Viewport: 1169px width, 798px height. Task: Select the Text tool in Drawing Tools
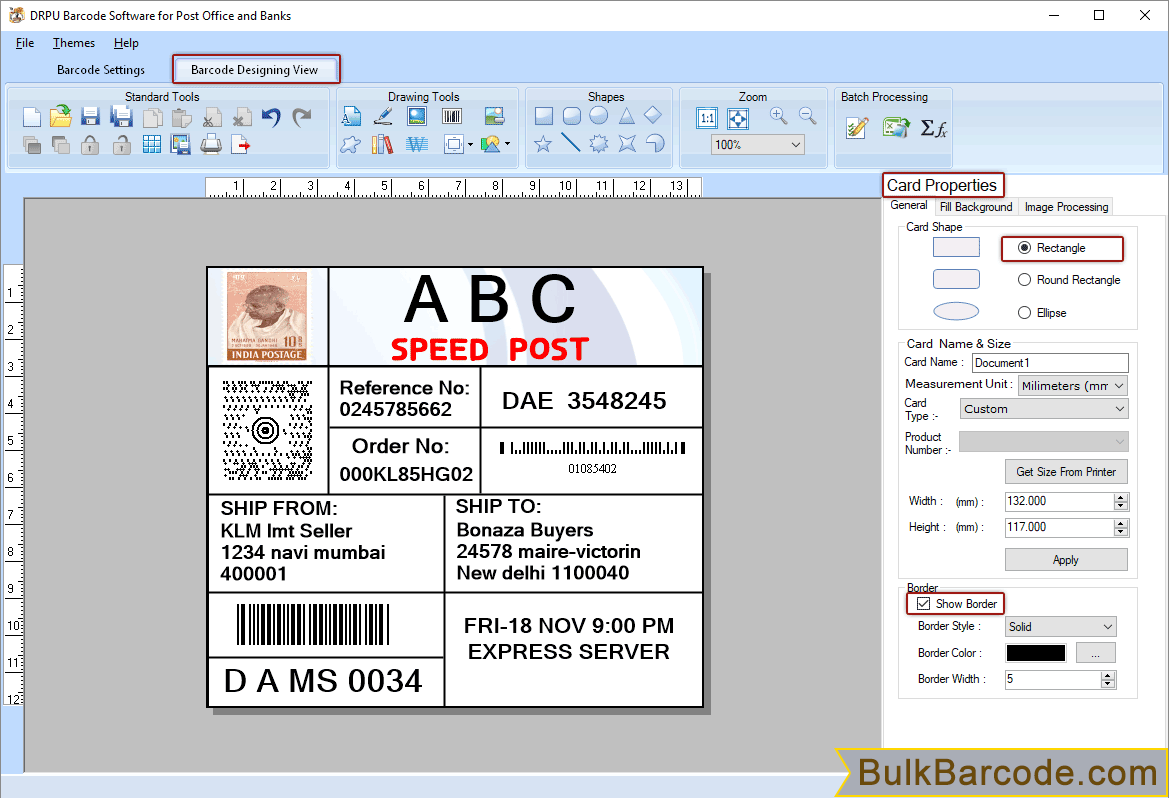[351, 116]
